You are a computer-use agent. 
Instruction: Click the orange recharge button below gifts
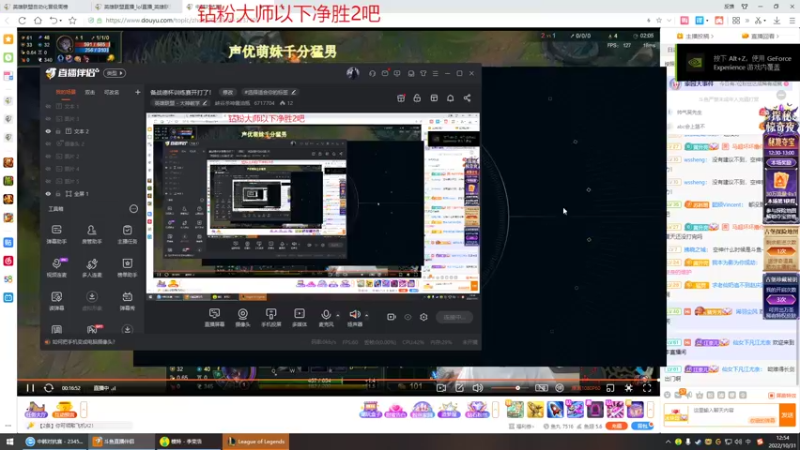point(616,426)
